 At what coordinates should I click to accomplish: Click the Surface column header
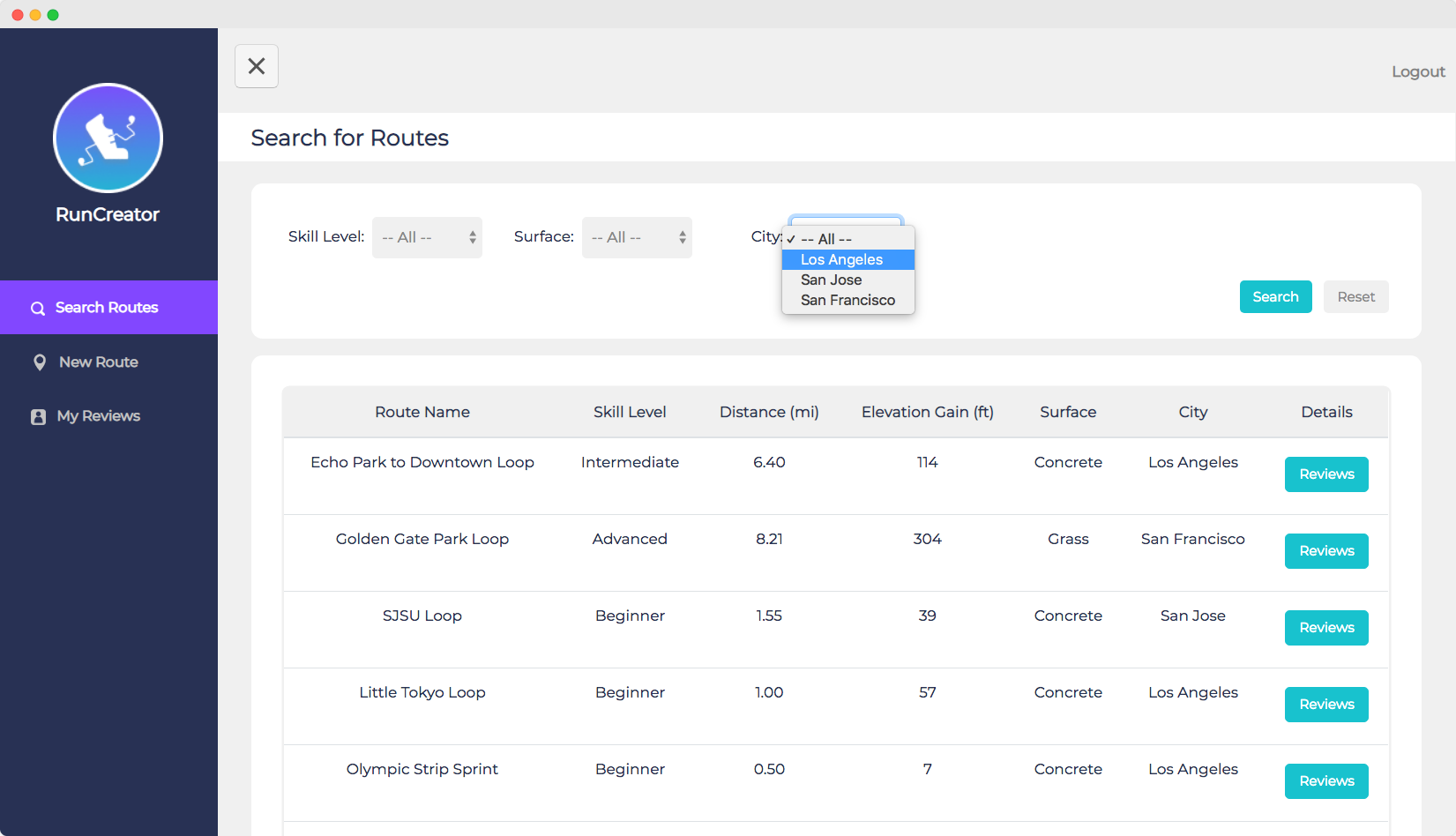1068,412
